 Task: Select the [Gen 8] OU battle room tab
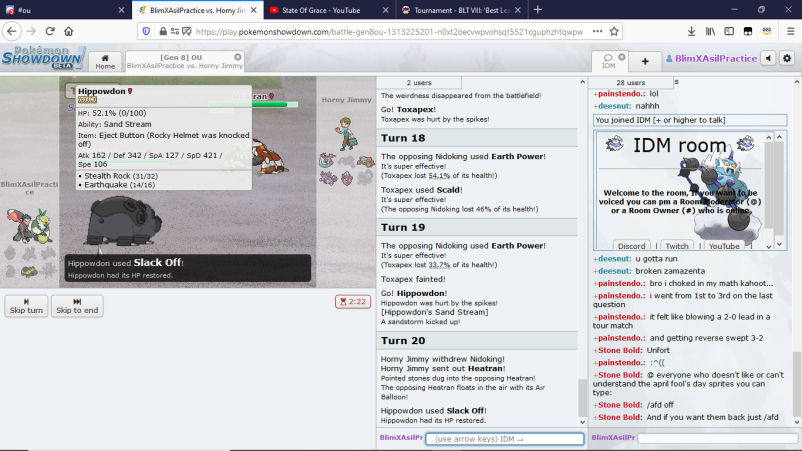(185, 61)
